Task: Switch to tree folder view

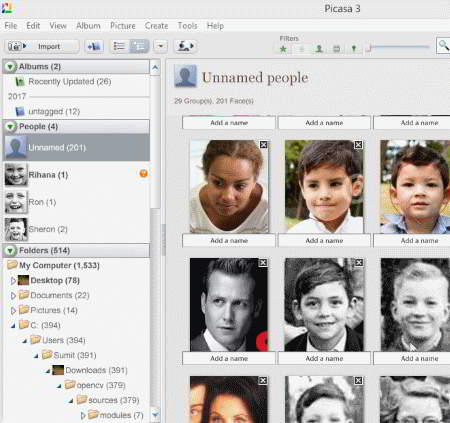Action: (x=139, y=47)
